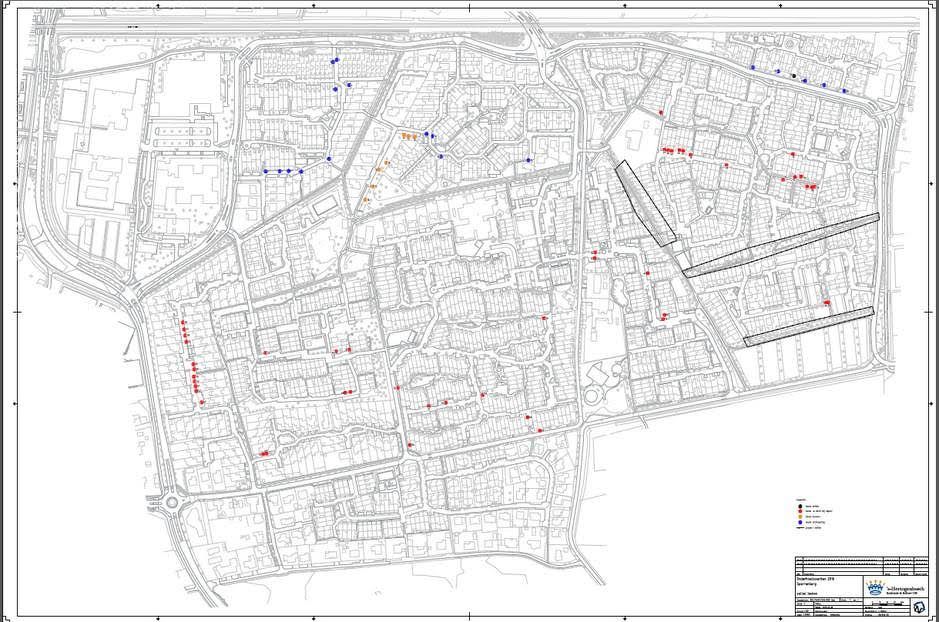Click the leftmost blue marker in the row of four
Screen dimensions: 939x622
click(266, 171)
